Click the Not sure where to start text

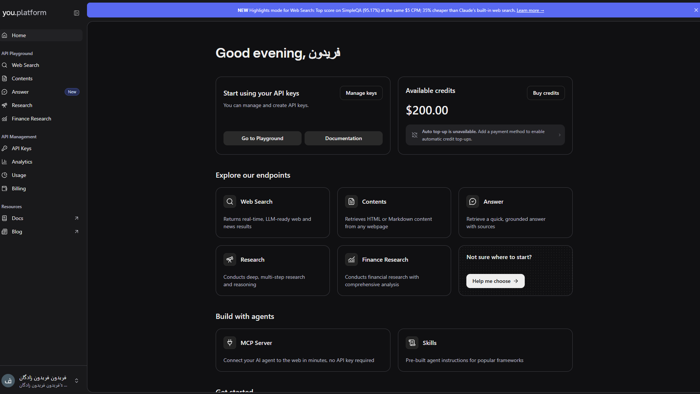[x=499, y=257]
